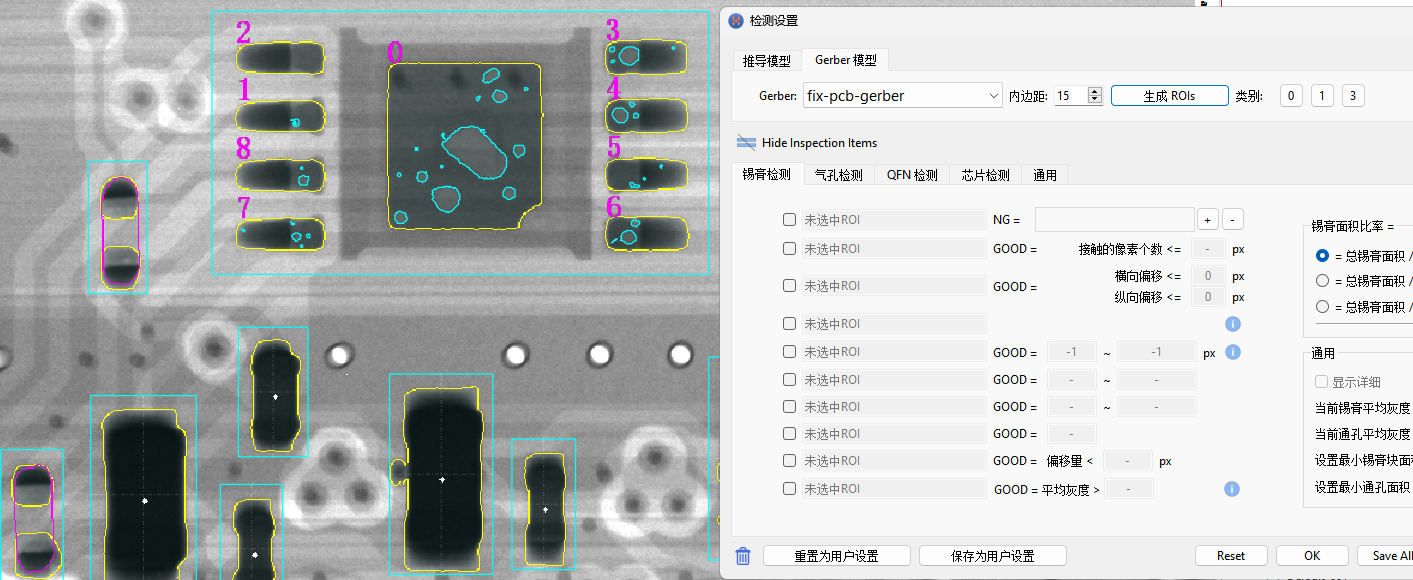
Task: Select the pad ROI labeled 6 on the image
Action: (648, 234)
